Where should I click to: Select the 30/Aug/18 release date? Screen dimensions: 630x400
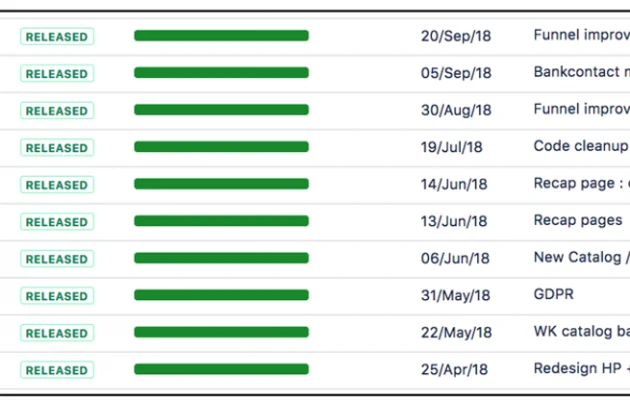pos(456,110)
